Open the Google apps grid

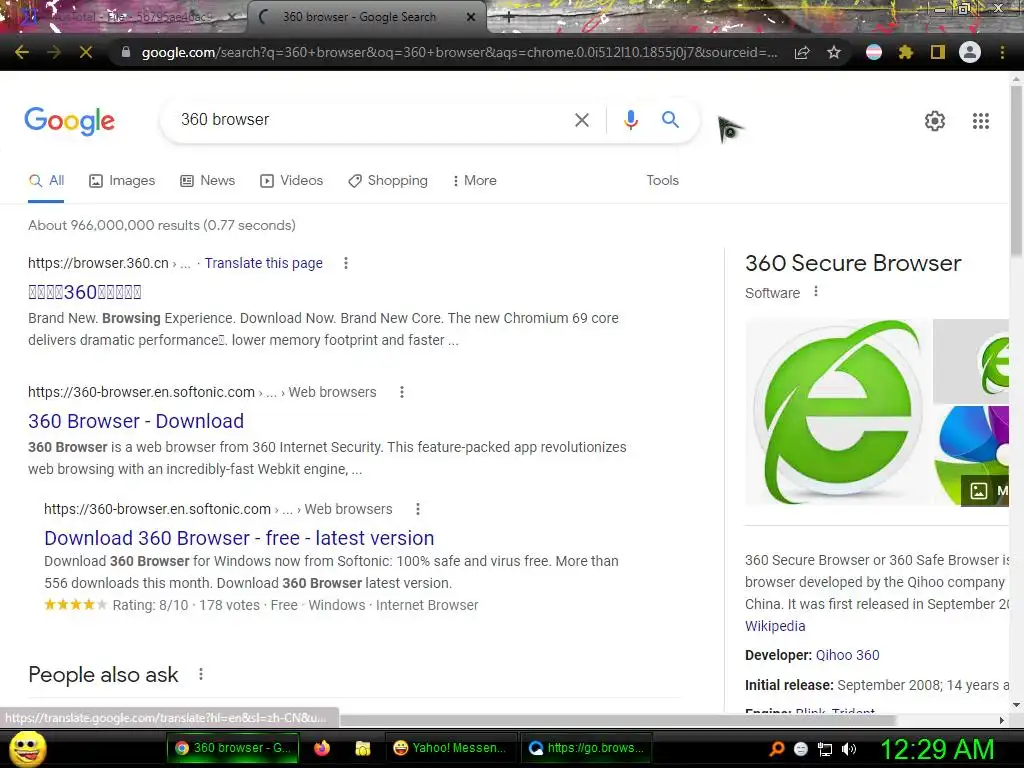click(980, 121)
